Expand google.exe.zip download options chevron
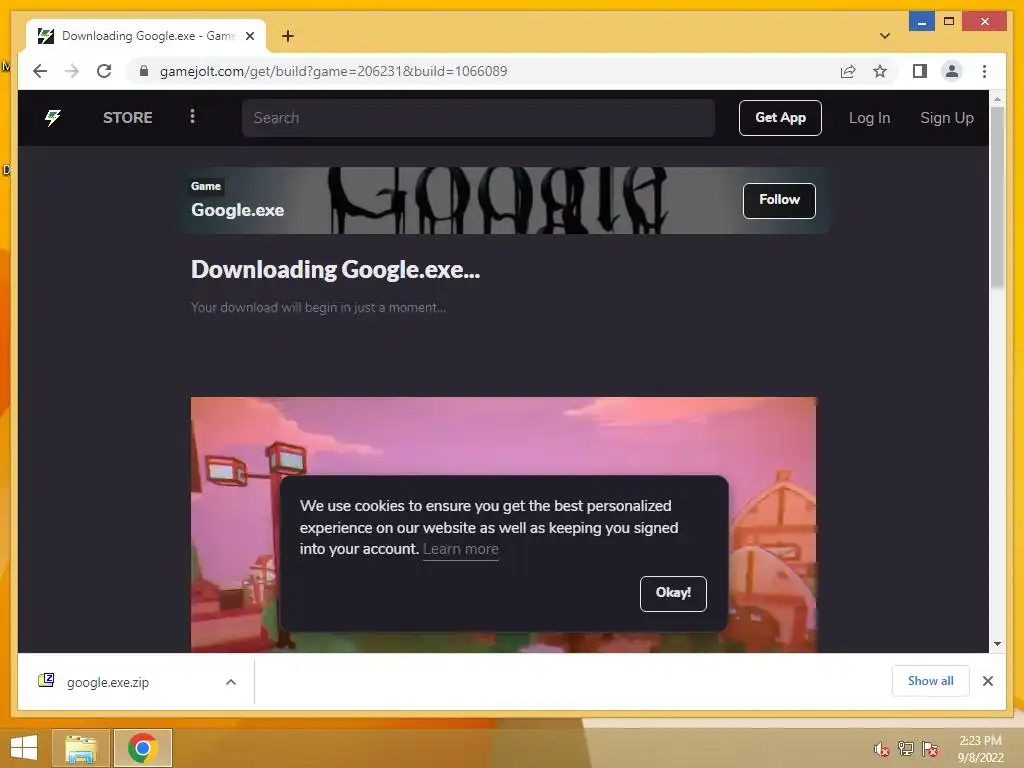The image size is (1024, 768). pos(231,682)
